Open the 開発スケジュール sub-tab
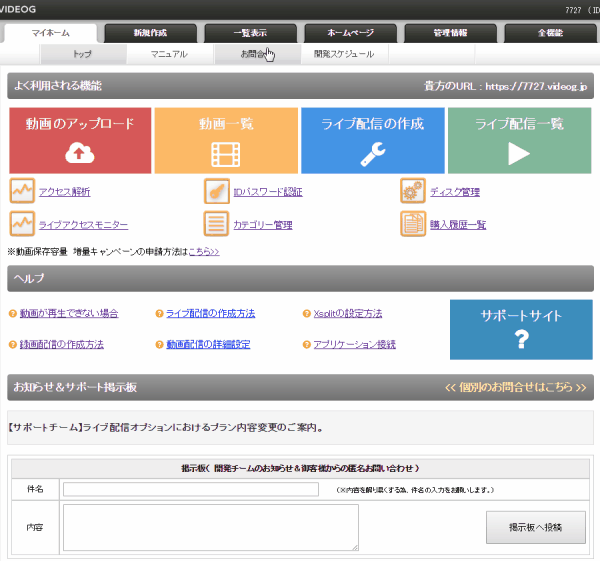This screenshot has height=561, width=600. [x=343, y=54]
